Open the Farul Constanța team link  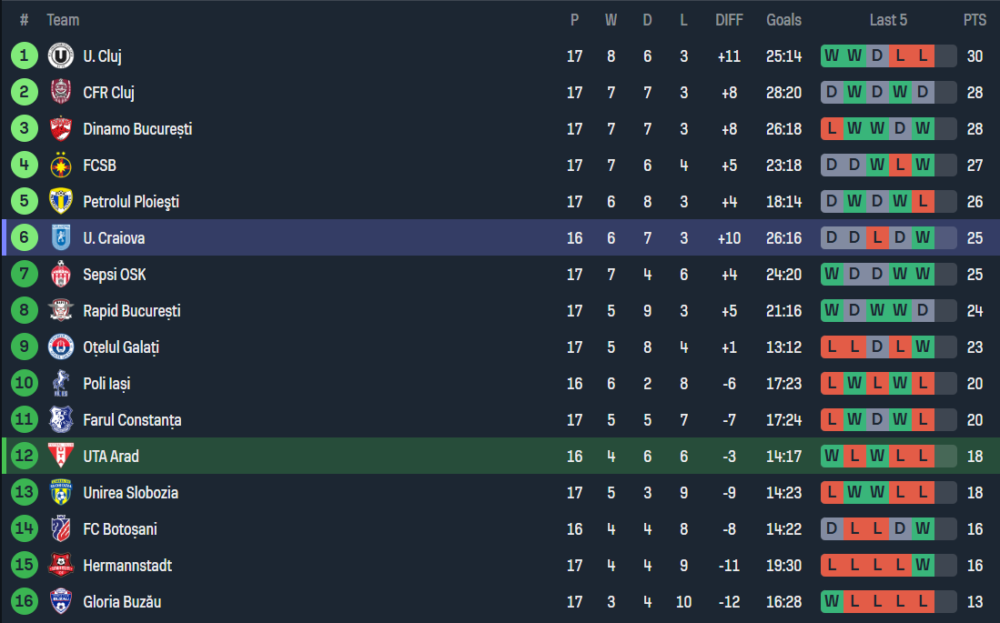coord(132,420)
